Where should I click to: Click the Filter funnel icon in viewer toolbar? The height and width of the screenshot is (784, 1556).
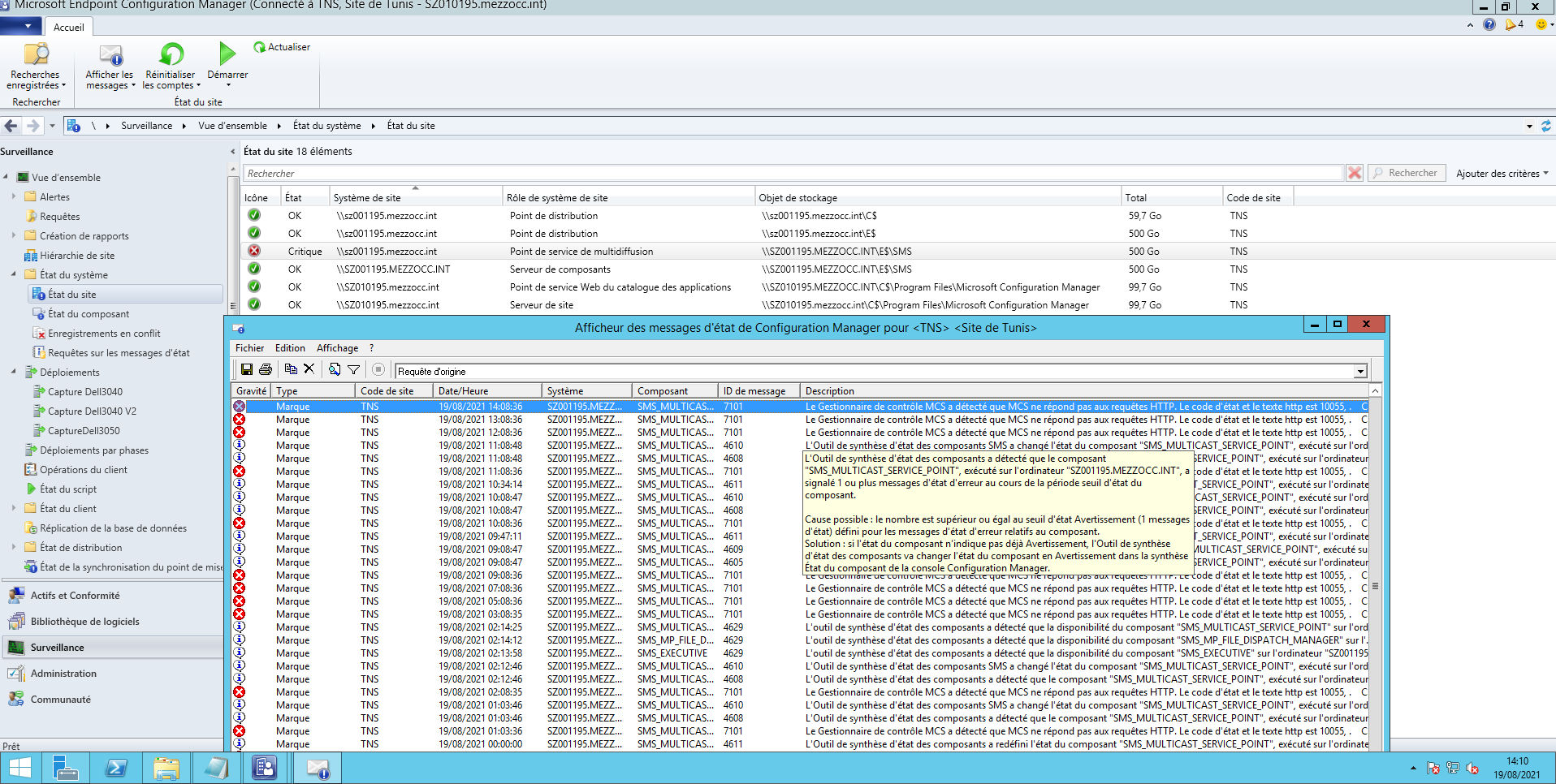pos(354,370)
